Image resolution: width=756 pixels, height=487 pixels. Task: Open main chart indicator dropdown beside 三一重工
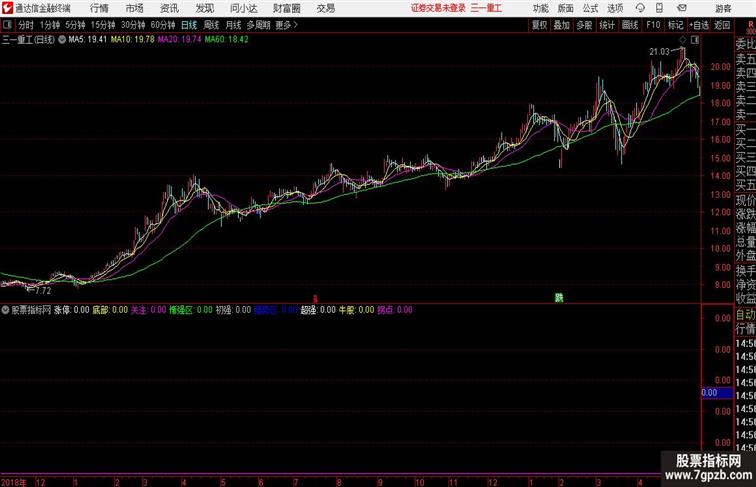pos(62,40)
